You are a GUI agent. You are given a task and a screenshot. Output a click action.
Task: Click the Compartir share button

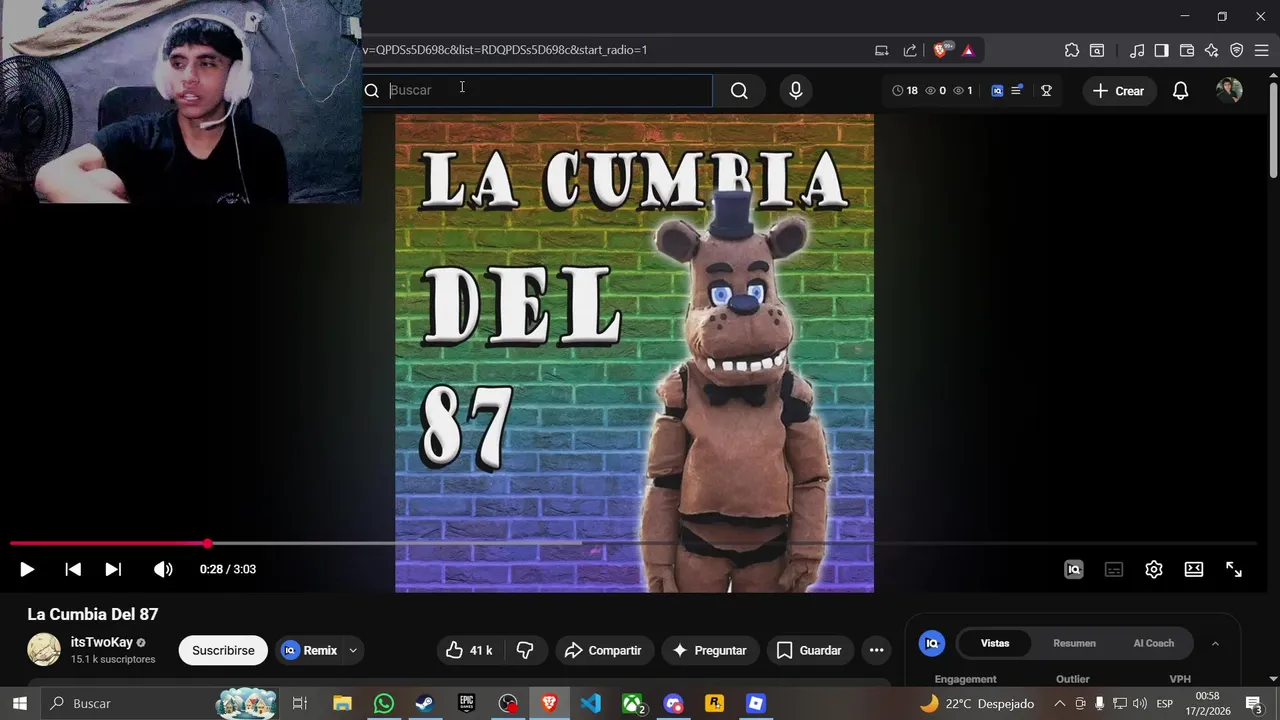(604, 650)
